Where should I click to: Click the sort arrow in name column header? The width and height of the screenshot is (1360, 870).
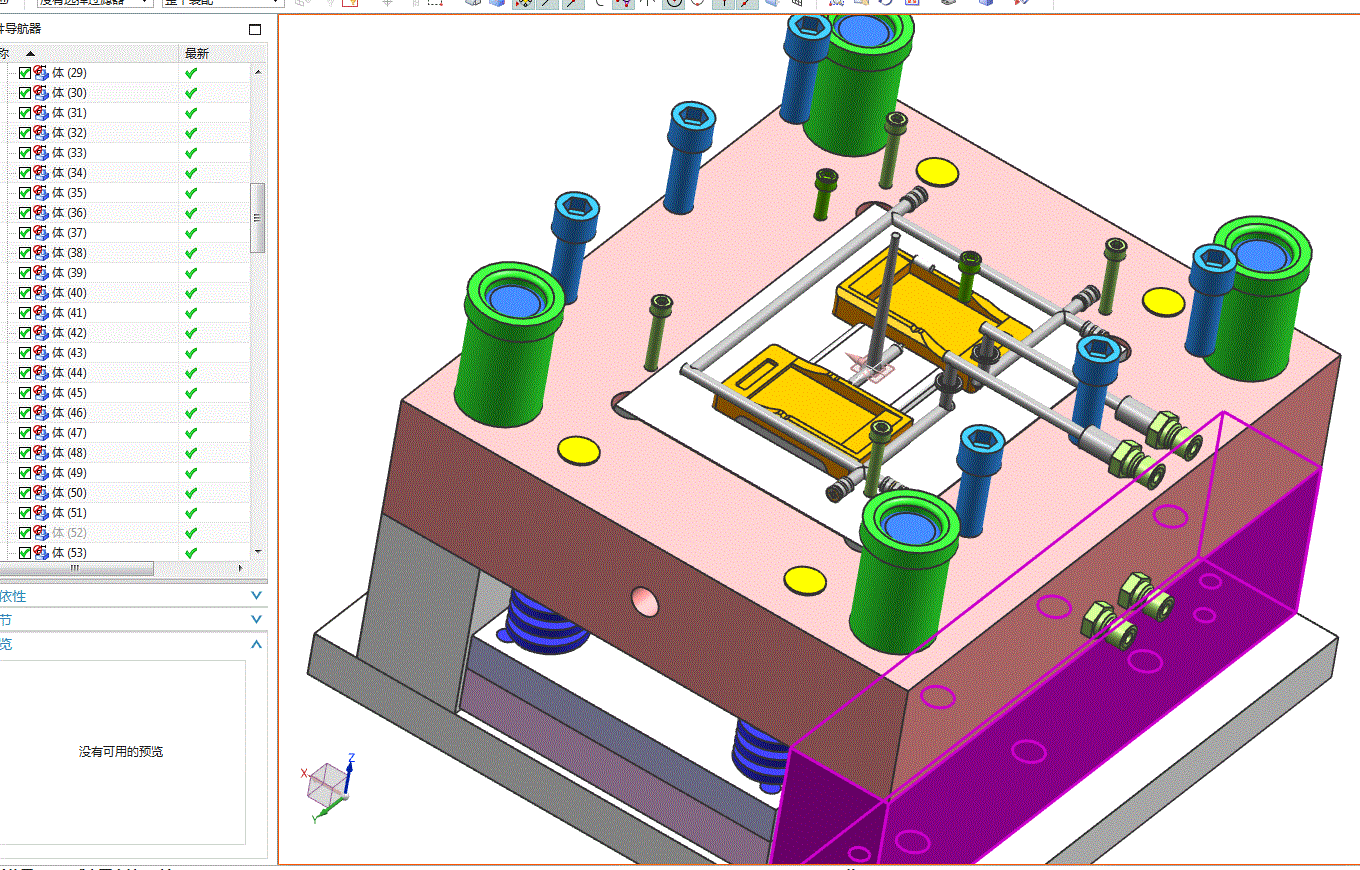point(30,53)
